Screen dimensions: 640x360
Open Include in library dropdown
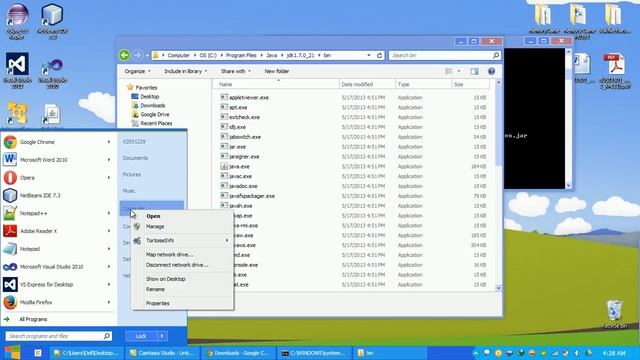pyautogui.click(x=185, y=71)
